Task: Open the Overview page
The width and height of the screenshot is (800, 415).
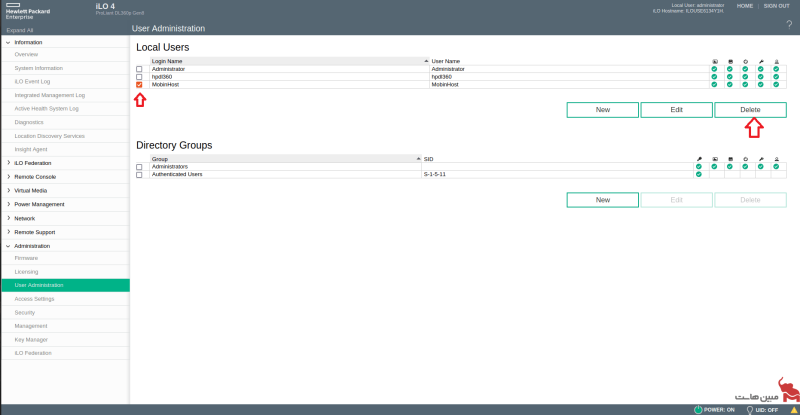Action: (26, 54)
